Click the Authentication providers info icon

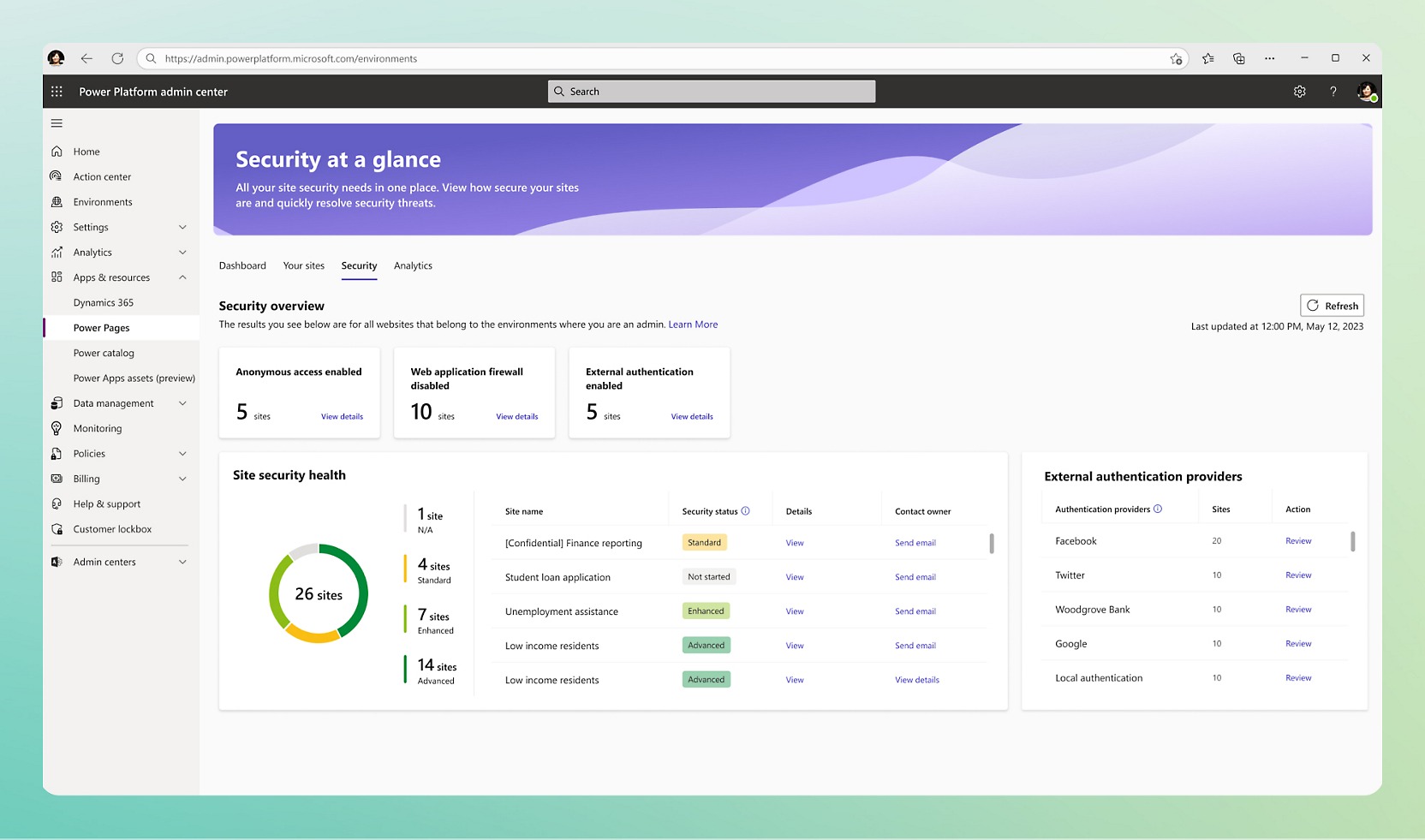1158,509
